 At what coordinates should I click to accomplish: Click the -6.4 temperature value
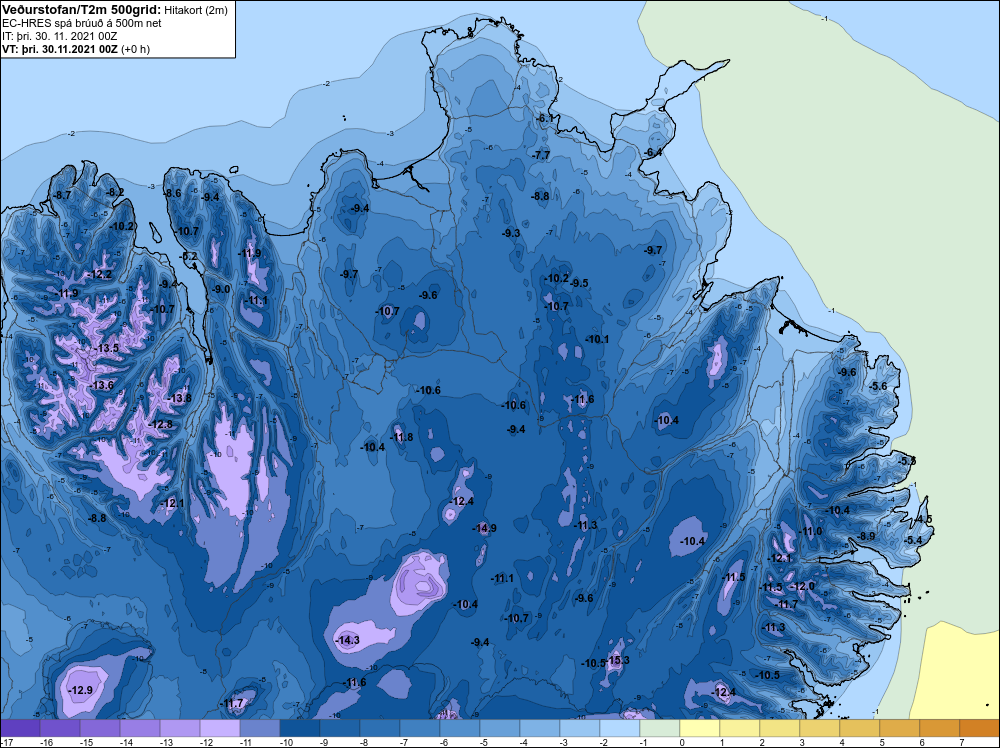coord(653,152)
